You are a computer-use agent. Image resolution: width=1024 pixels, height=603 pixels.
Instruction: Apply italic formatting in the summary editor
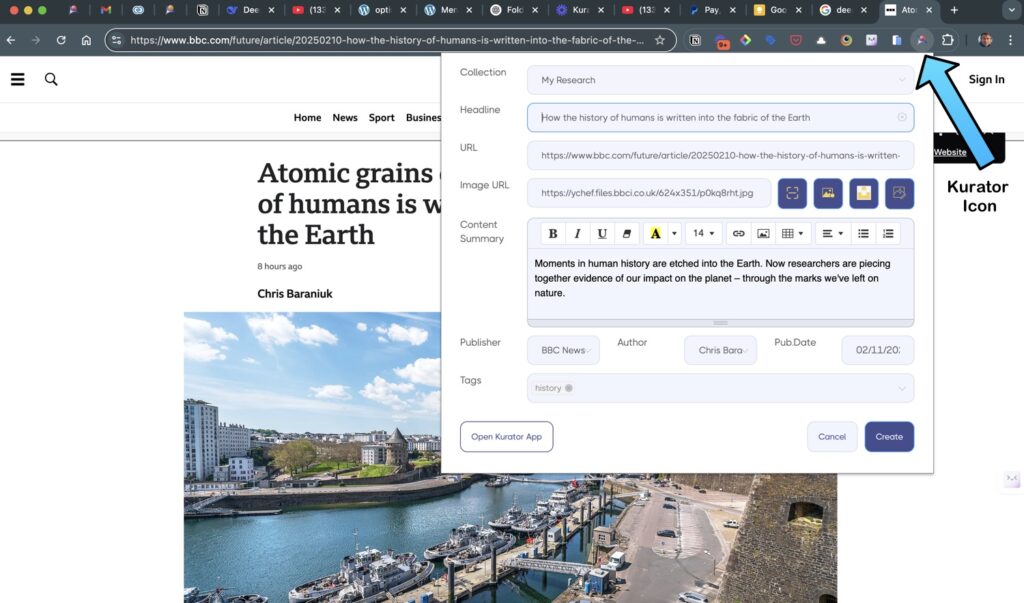point(577,233)
